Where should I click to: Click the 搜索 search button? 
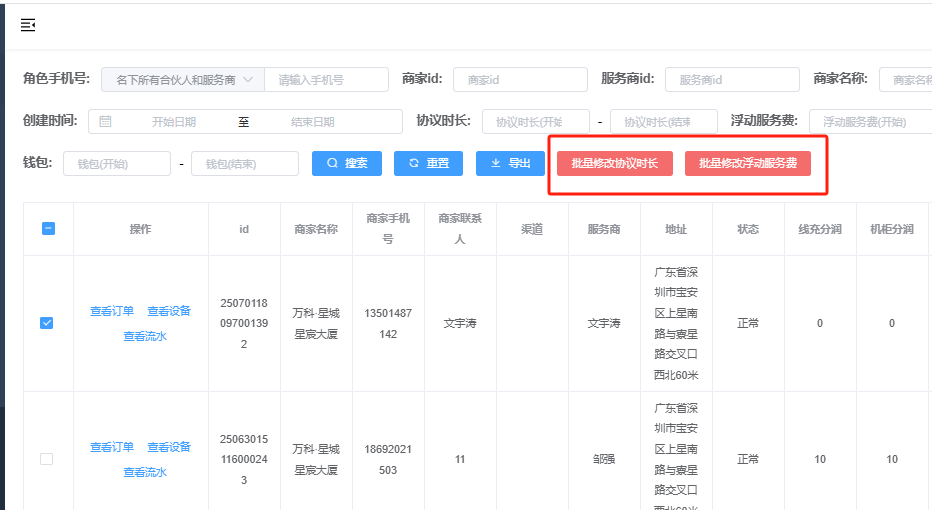[x=347, y=163]
